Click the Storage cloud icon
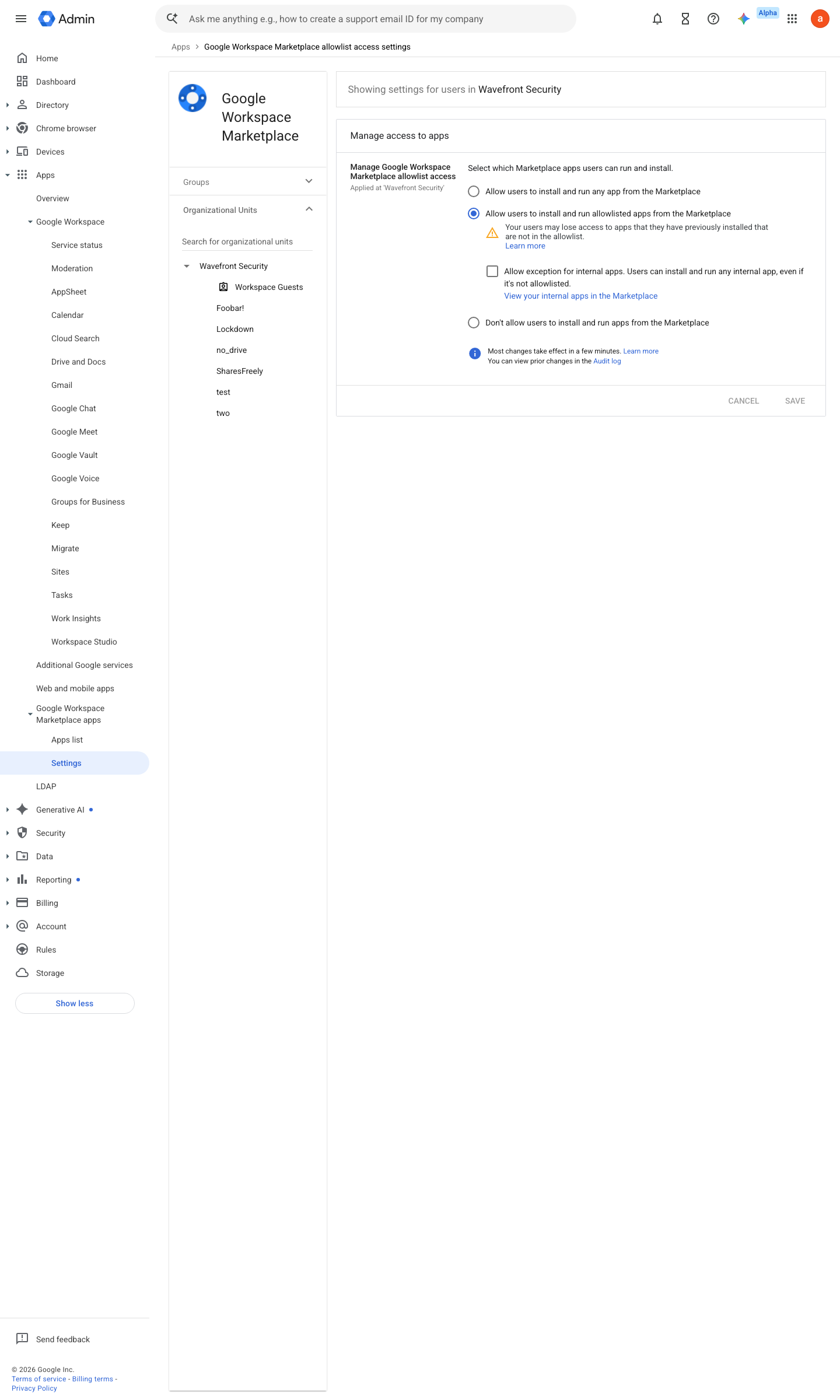This screenshot has width=840, height=1400. tap(22, 973)
